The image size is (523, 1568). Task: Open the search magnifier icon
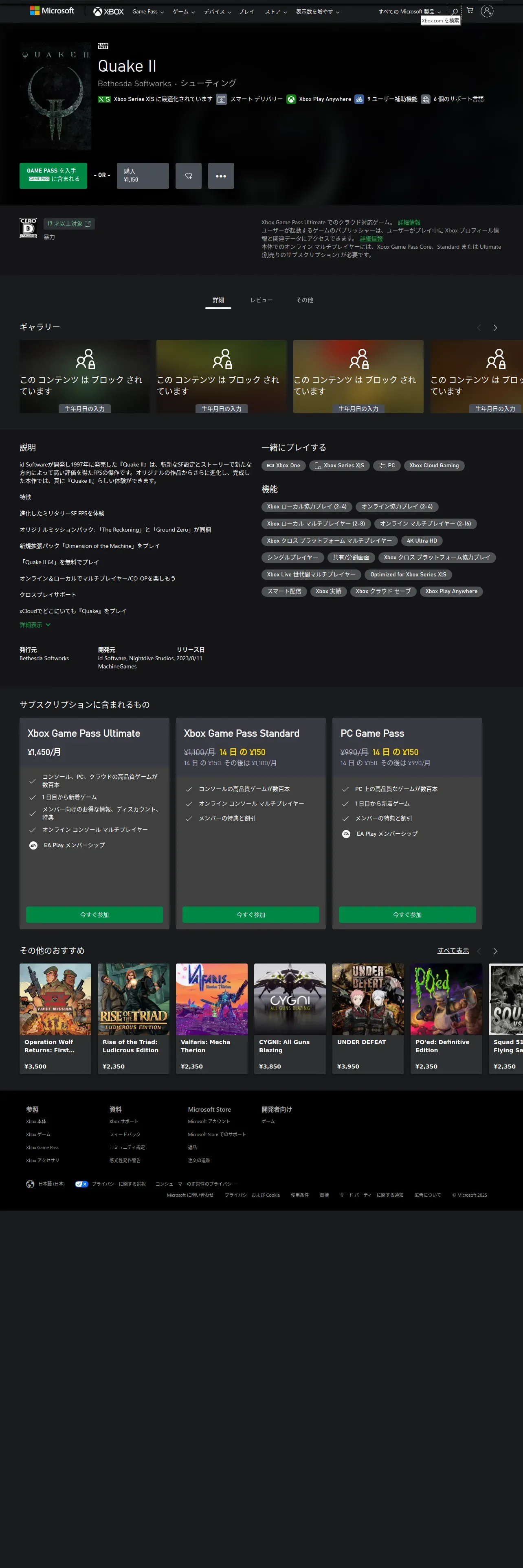(455, 11)
